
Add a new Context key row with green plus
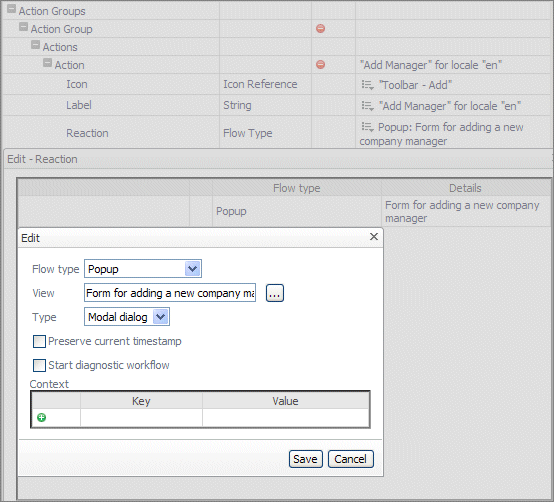click(x=41, y=418)
